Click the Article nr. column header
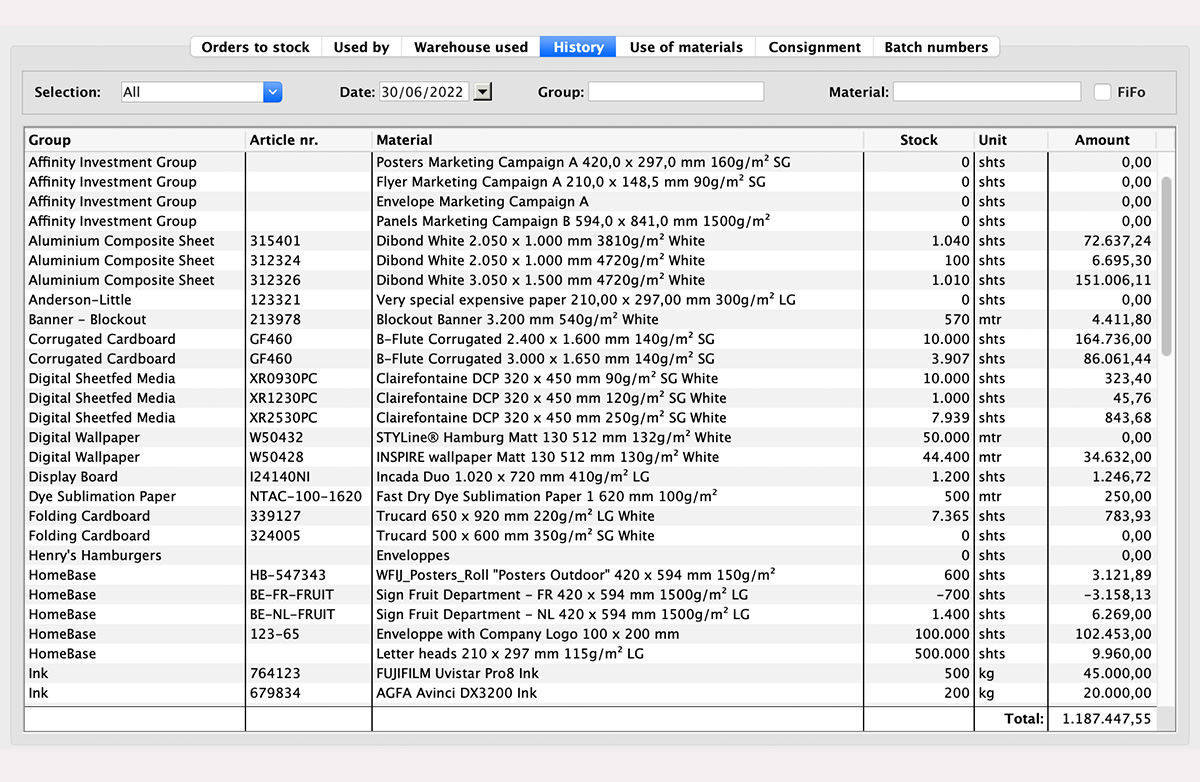The height and width of the screenshot is (782, 1200). pyautogui.click(x=283, y=140)
